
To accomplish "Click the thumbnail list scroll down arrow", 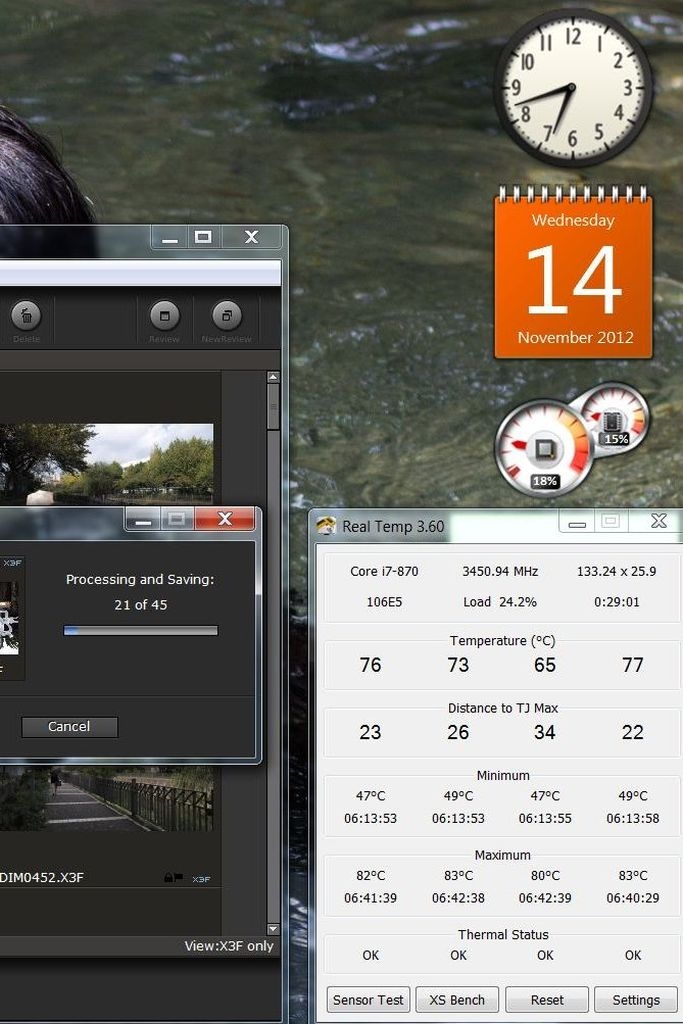I will tap(273, 929).
